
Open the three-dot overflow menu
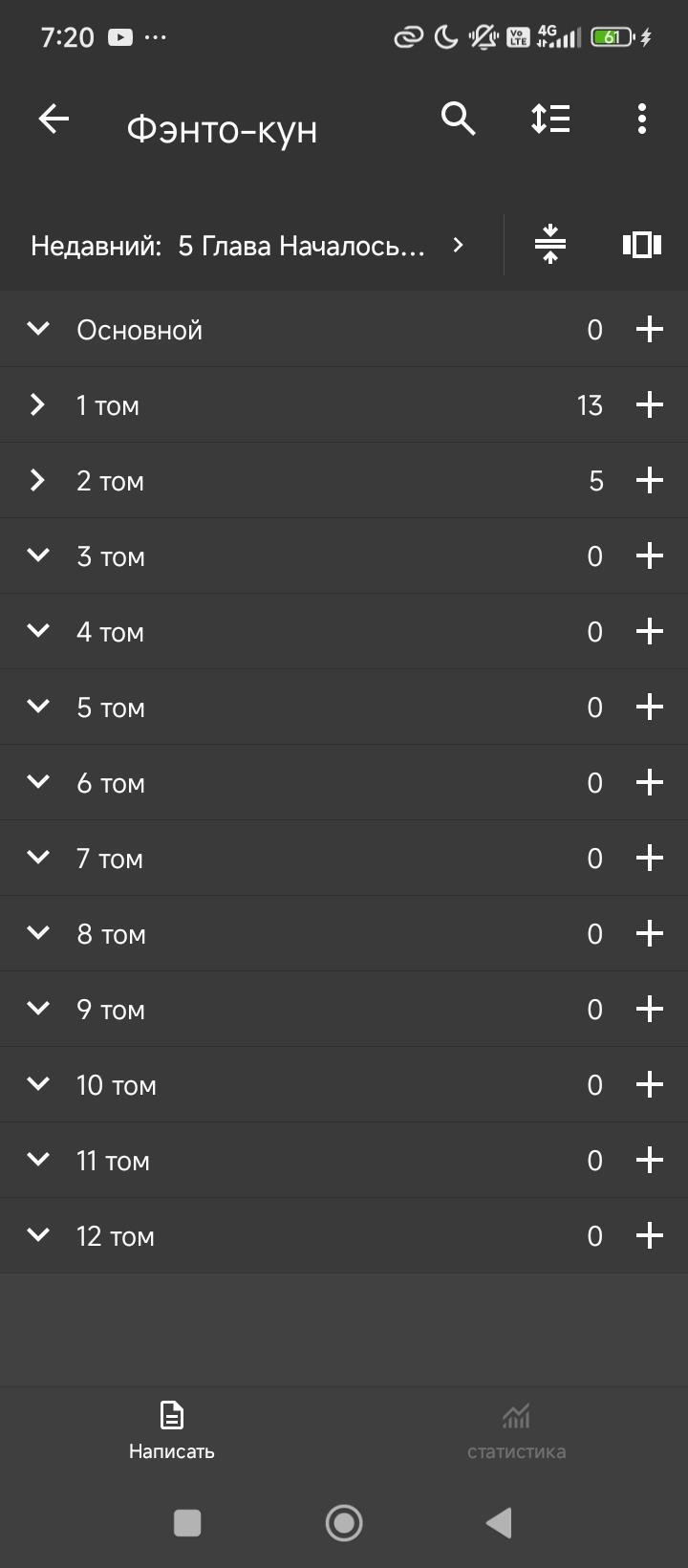641,120
